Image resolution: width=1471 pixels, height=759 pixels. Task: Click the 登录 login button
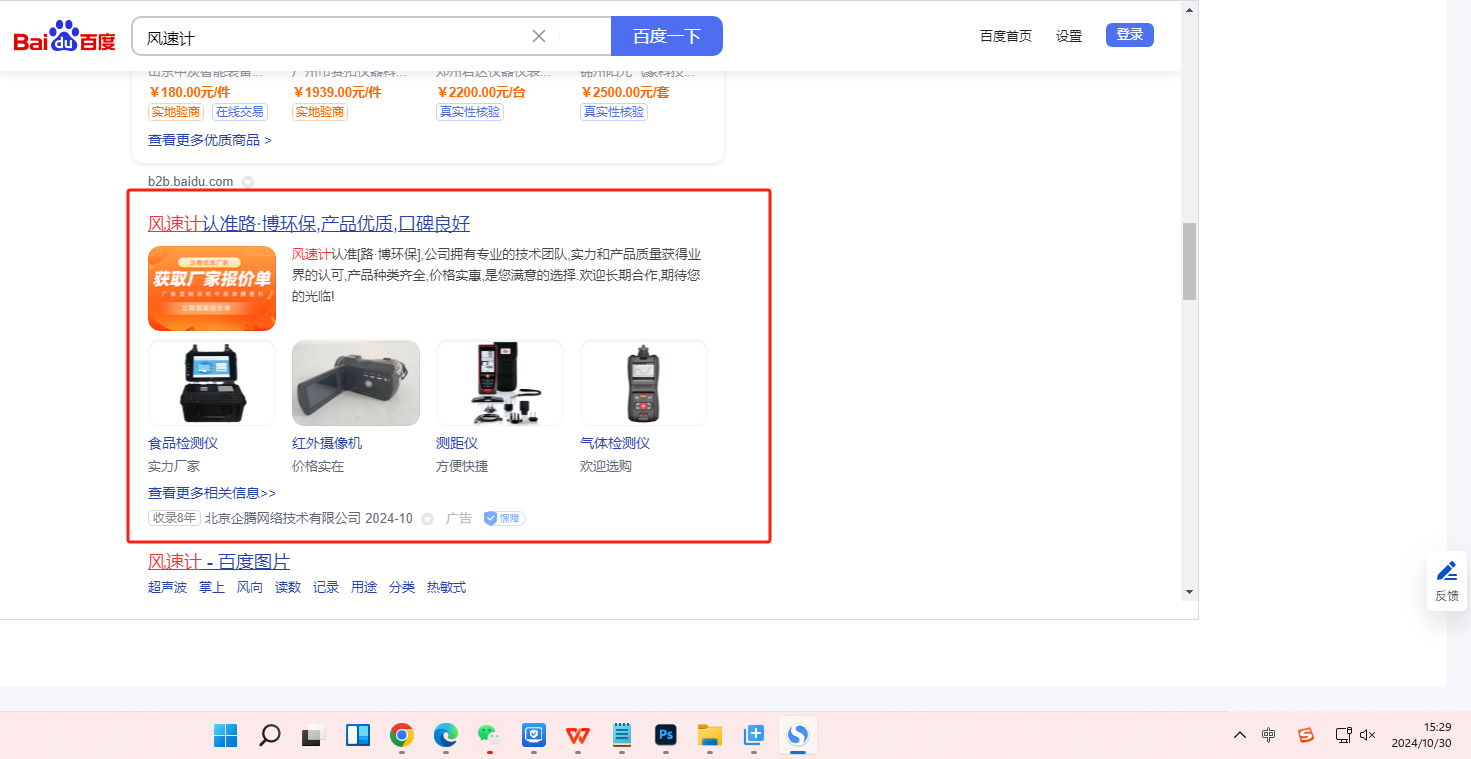click(x=1130, y=35)
